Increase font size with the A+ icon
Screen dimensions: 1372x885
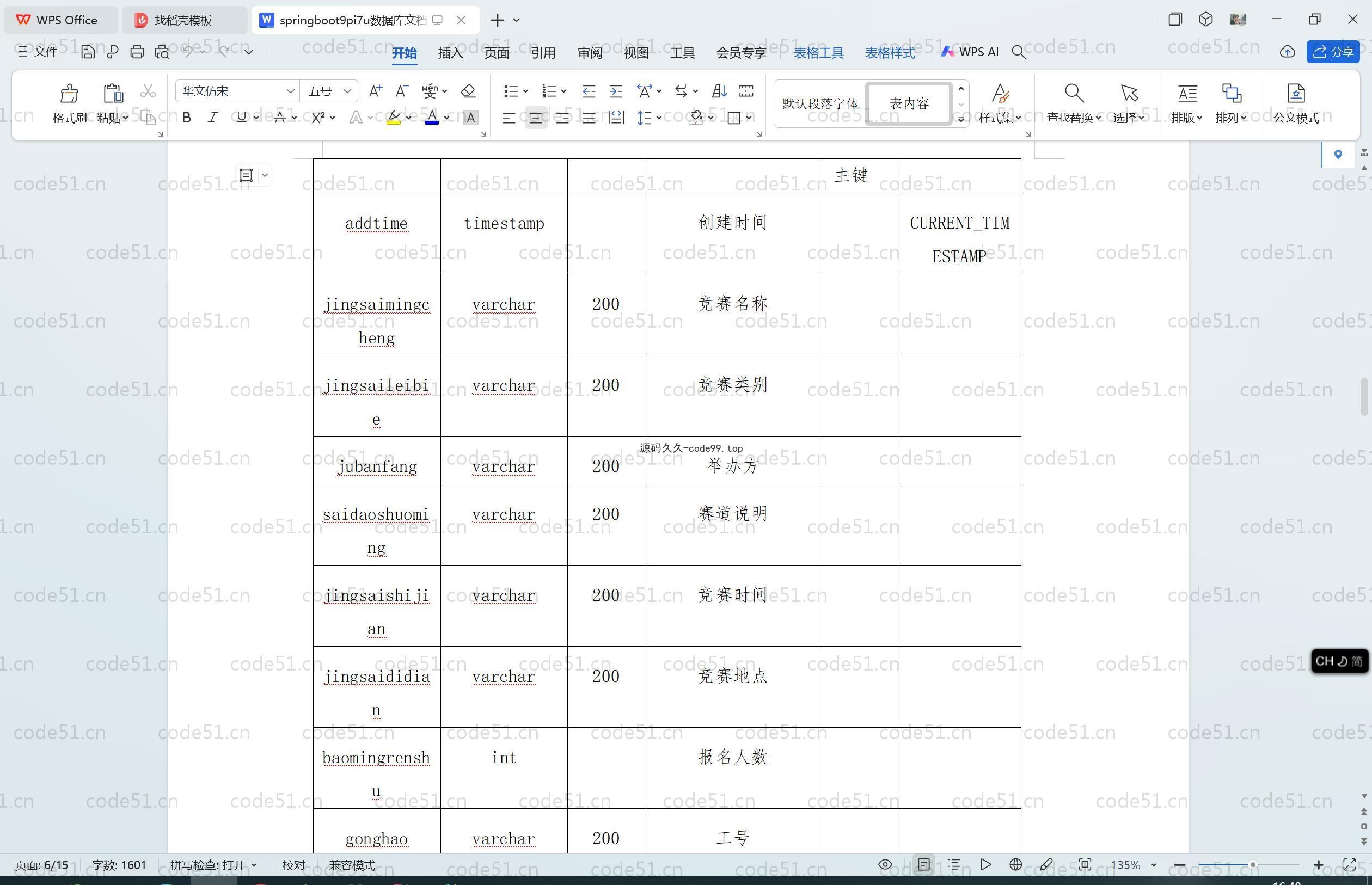(x=375, y=91)
